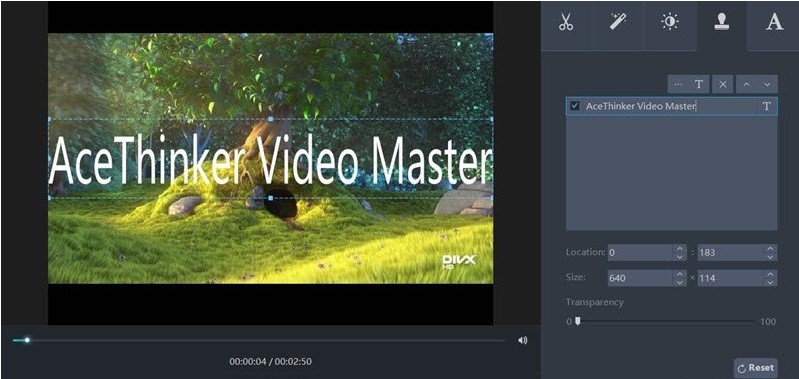Uncheck the AceThinker Video Master watermark checkbox
The image size is (799, 379).
pyautogui.click(x=575, y=106)
